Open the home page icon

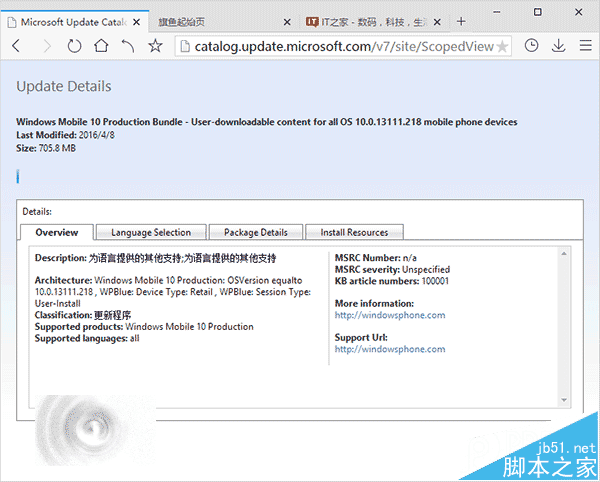pyautogui.click(x=101, y=46)
